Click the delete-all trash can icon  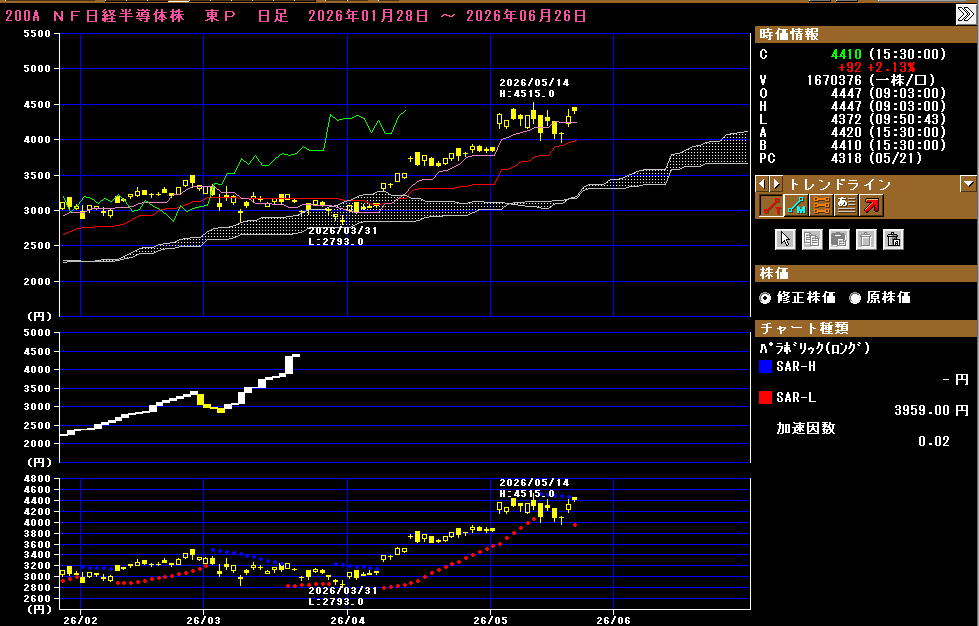(893, 239)
